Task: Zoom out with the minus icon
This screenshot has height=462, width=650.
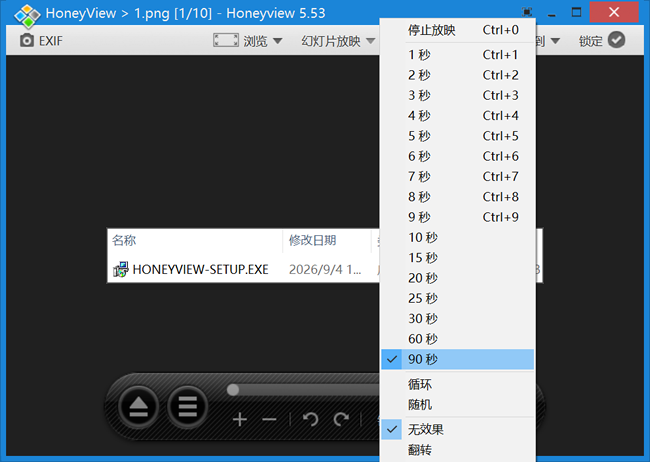Action: pyautogui.click(x=269, y=420)
